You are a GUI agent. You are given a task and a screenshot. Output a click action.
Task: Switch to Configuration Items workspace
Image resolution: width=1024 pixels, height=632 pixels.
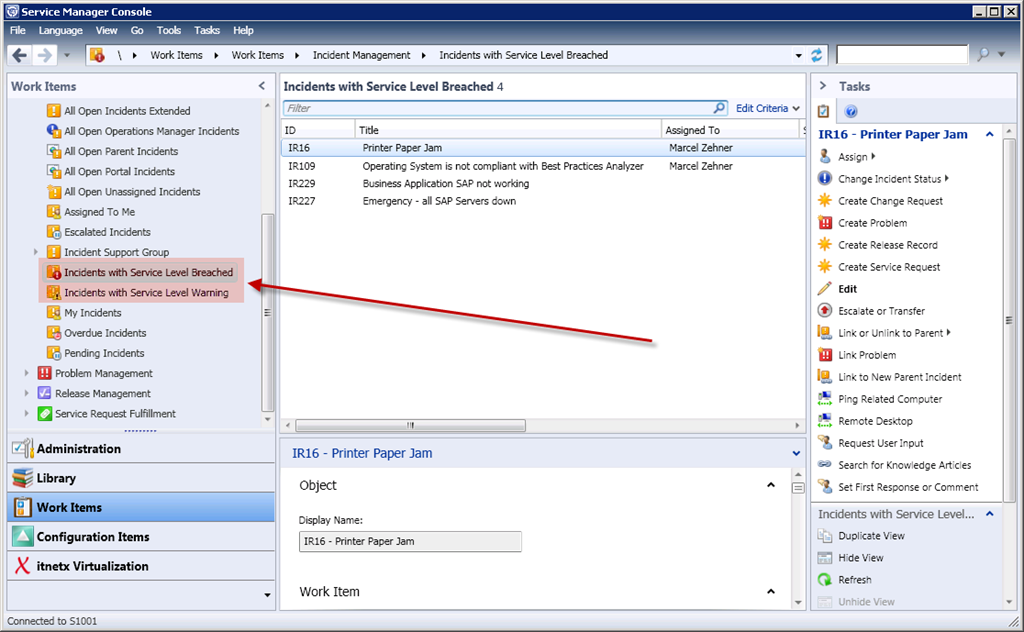[93, 537]
